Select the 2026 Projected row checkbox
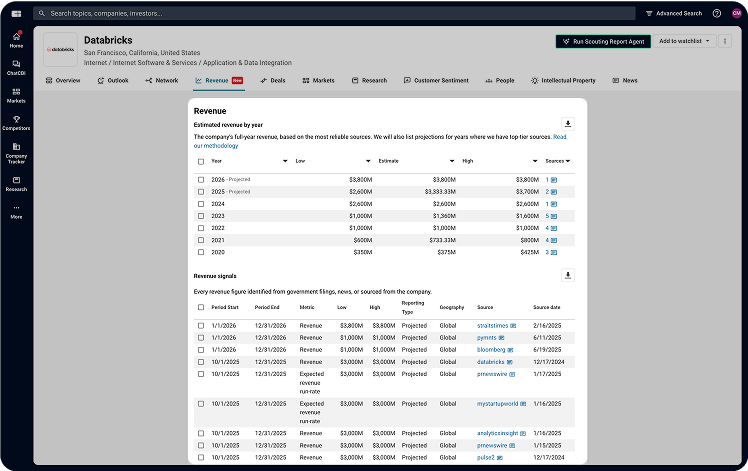 (201, 179)
